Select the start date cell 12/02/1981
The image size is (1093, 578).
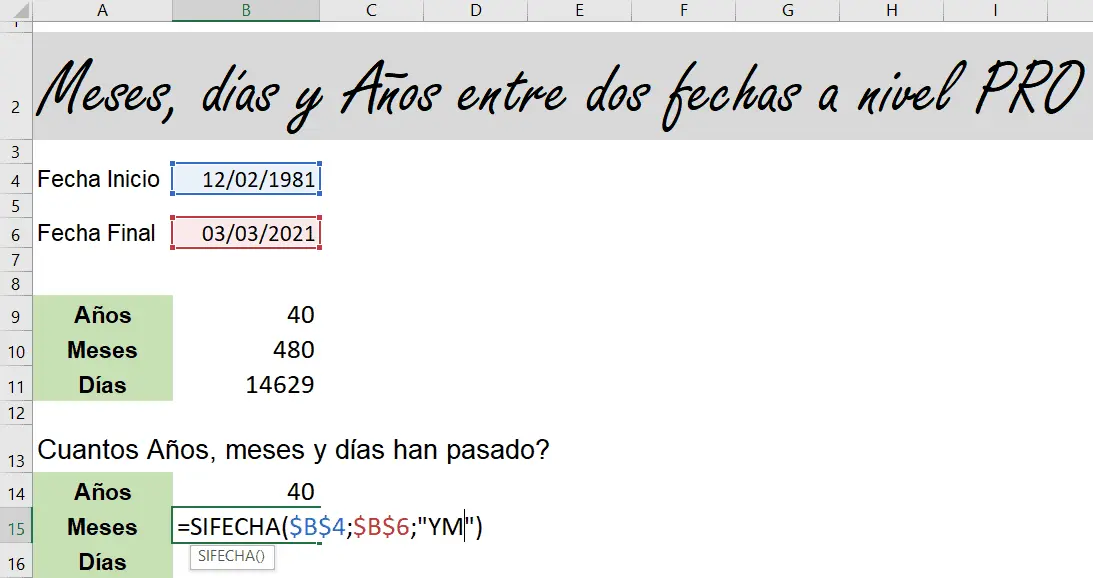coord(246,179)
